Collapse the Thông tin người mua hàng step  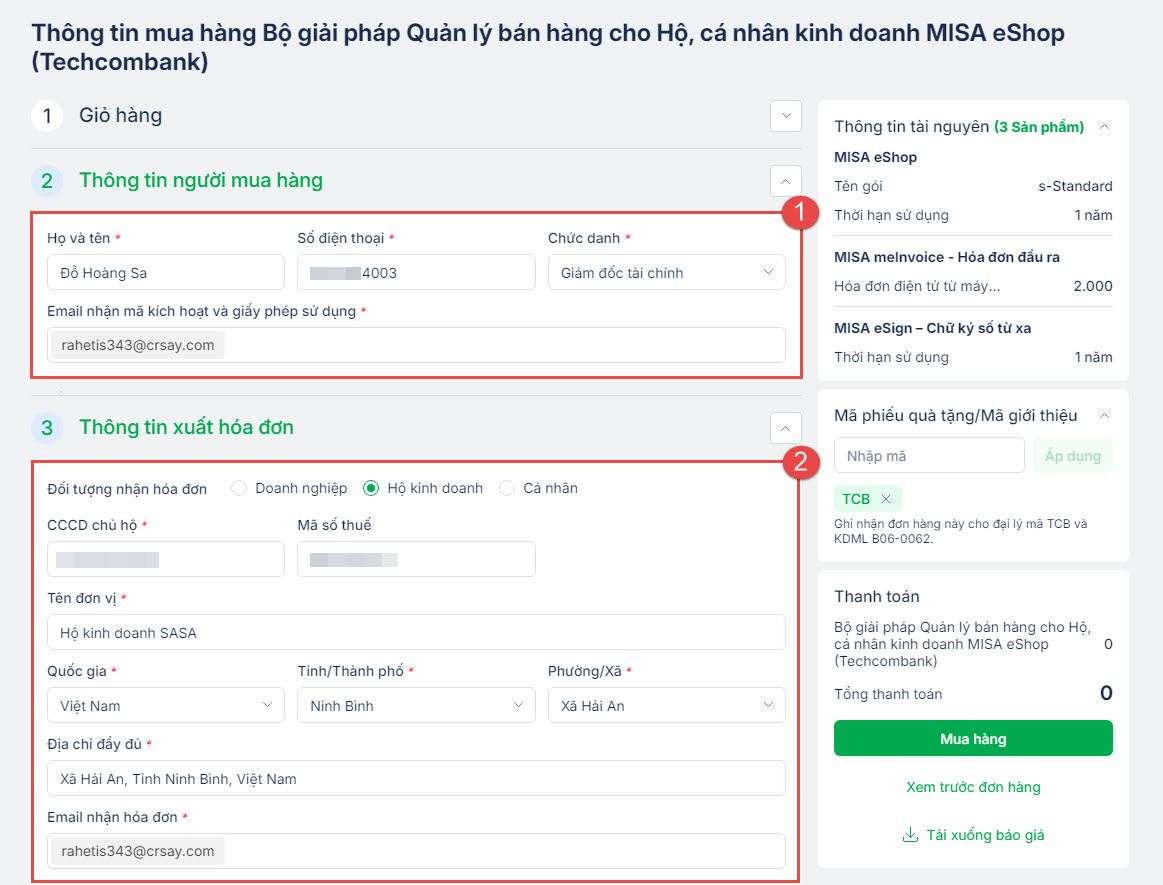[786, 181]
